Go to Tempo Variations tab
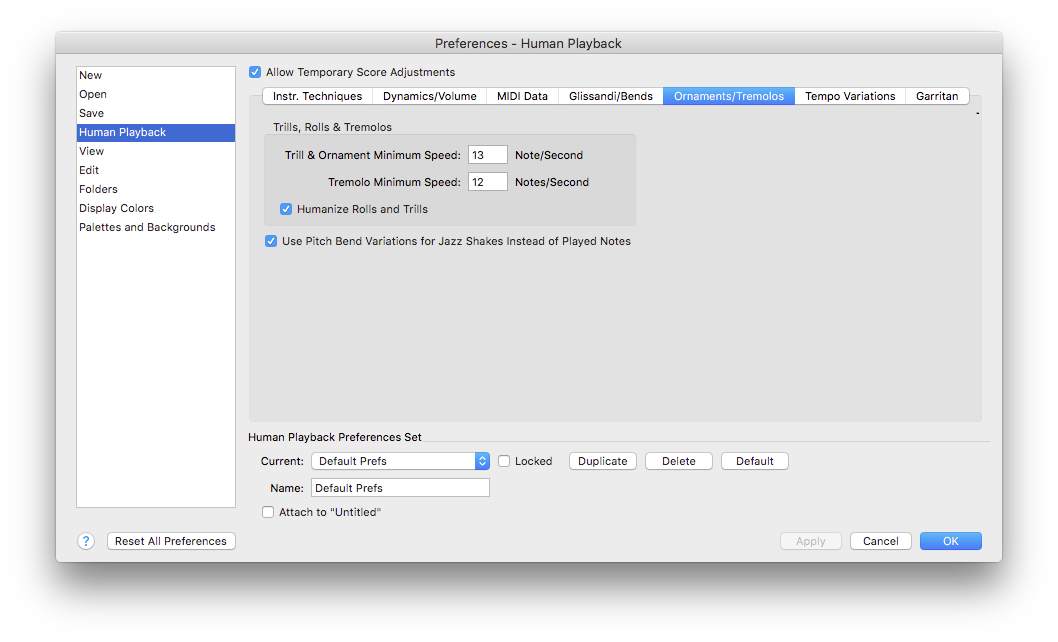Screen dimensions: 1058x642 [850, 96]
